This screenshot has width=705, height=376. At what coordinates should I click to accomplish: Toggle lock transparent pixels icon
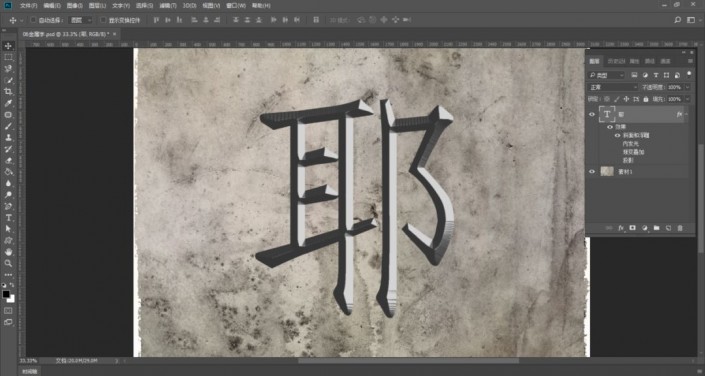point(607,99)
